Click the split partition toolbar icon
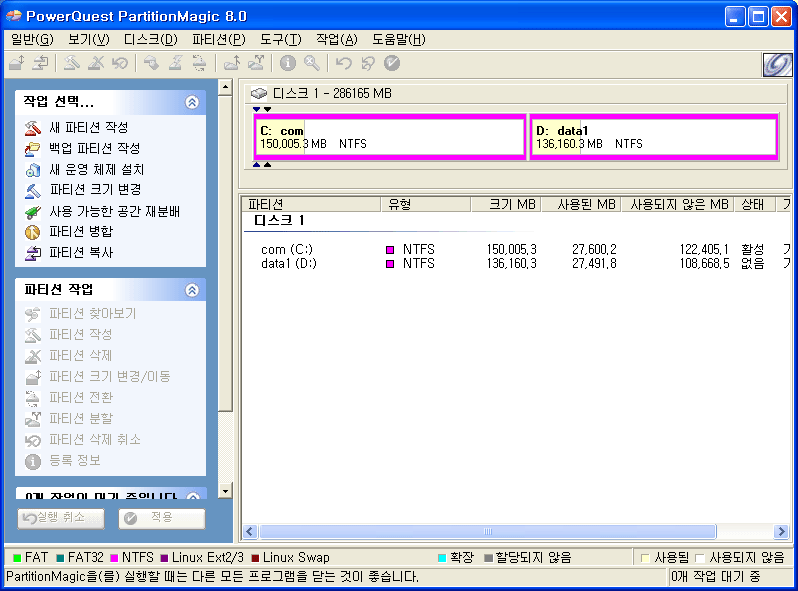 [256, 63]
